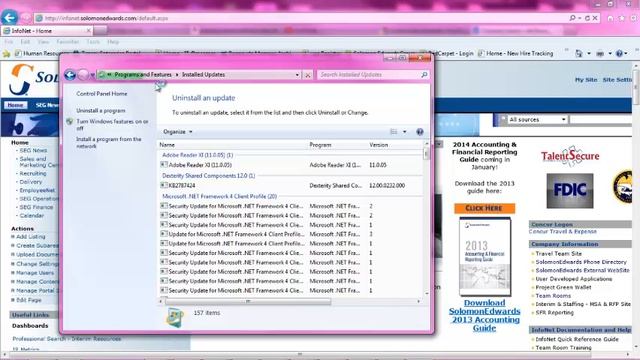Click Concur Travel & Expense link
Image resolution: width=640 pixels, height=360 pixels.
(x=562, y=231)
